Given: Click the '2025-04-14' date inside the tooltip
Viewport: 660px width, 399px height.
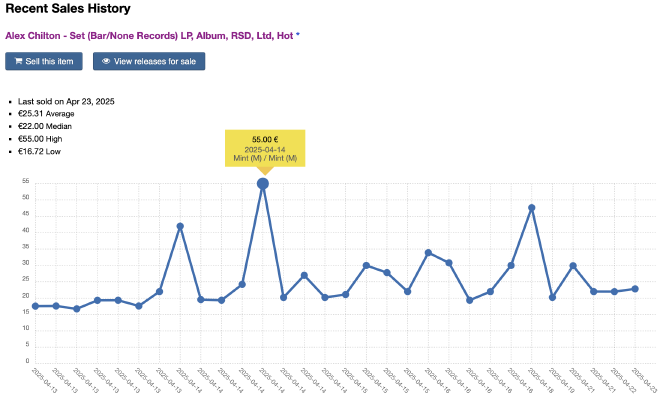Looking at the screenshot, I should coord(265,150).
